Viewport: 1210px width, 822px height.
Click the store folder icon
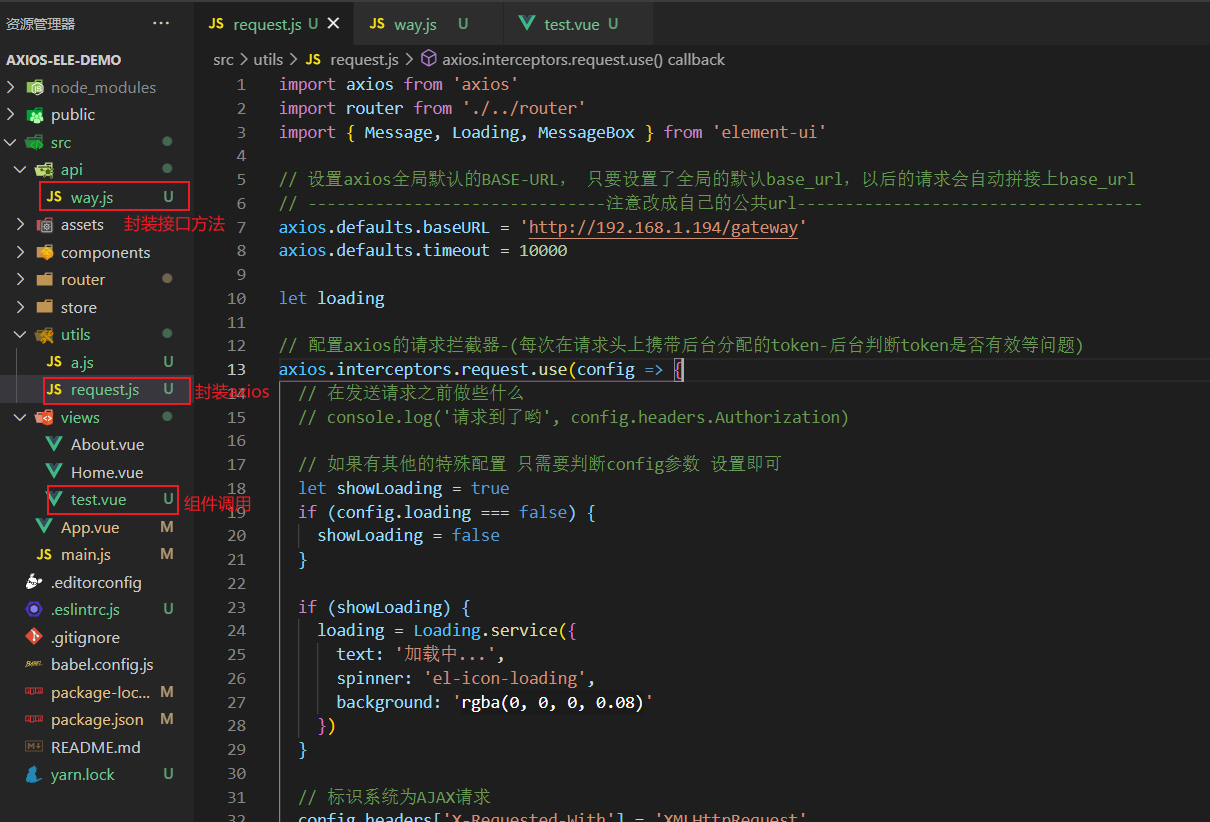[44, 308]
